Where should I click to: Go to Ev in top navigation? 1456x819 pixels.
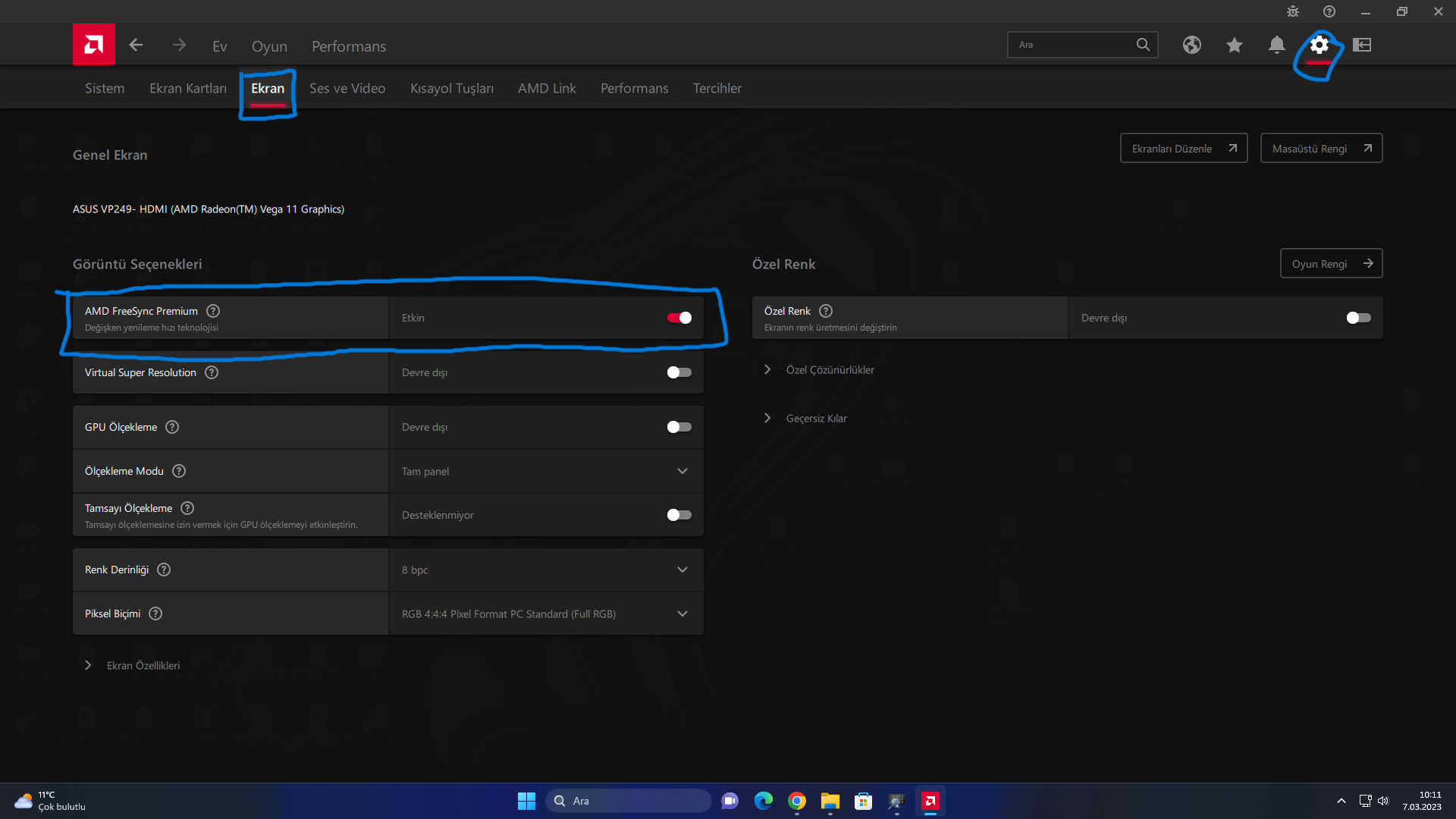coord(220,46)
